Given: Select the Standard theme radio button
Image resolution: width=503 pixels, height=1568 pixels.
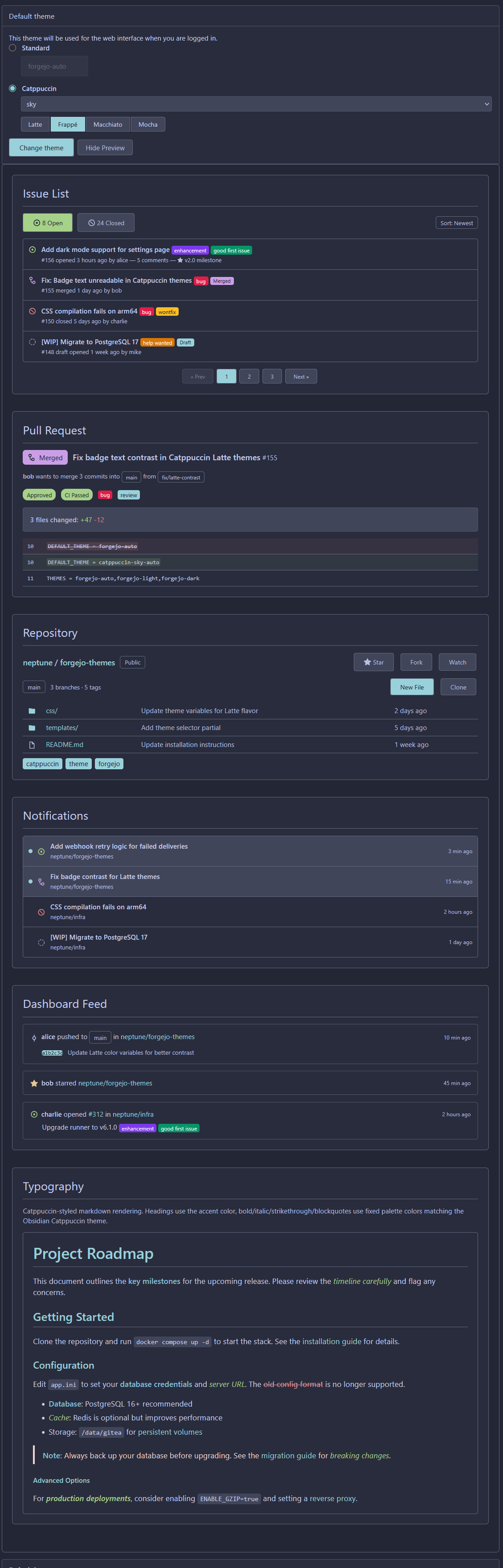Looking at the screenshot, I should pos(13,48).
